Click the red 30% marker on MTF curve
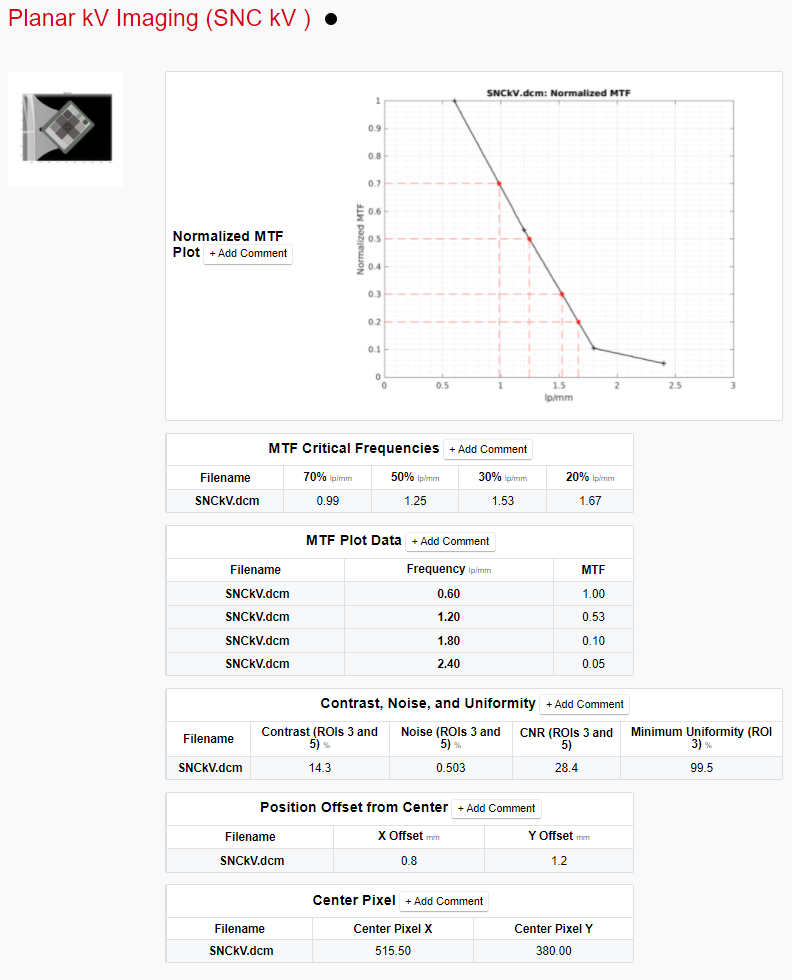The width and height of the screenshot is (792, 980). [562, 294]
